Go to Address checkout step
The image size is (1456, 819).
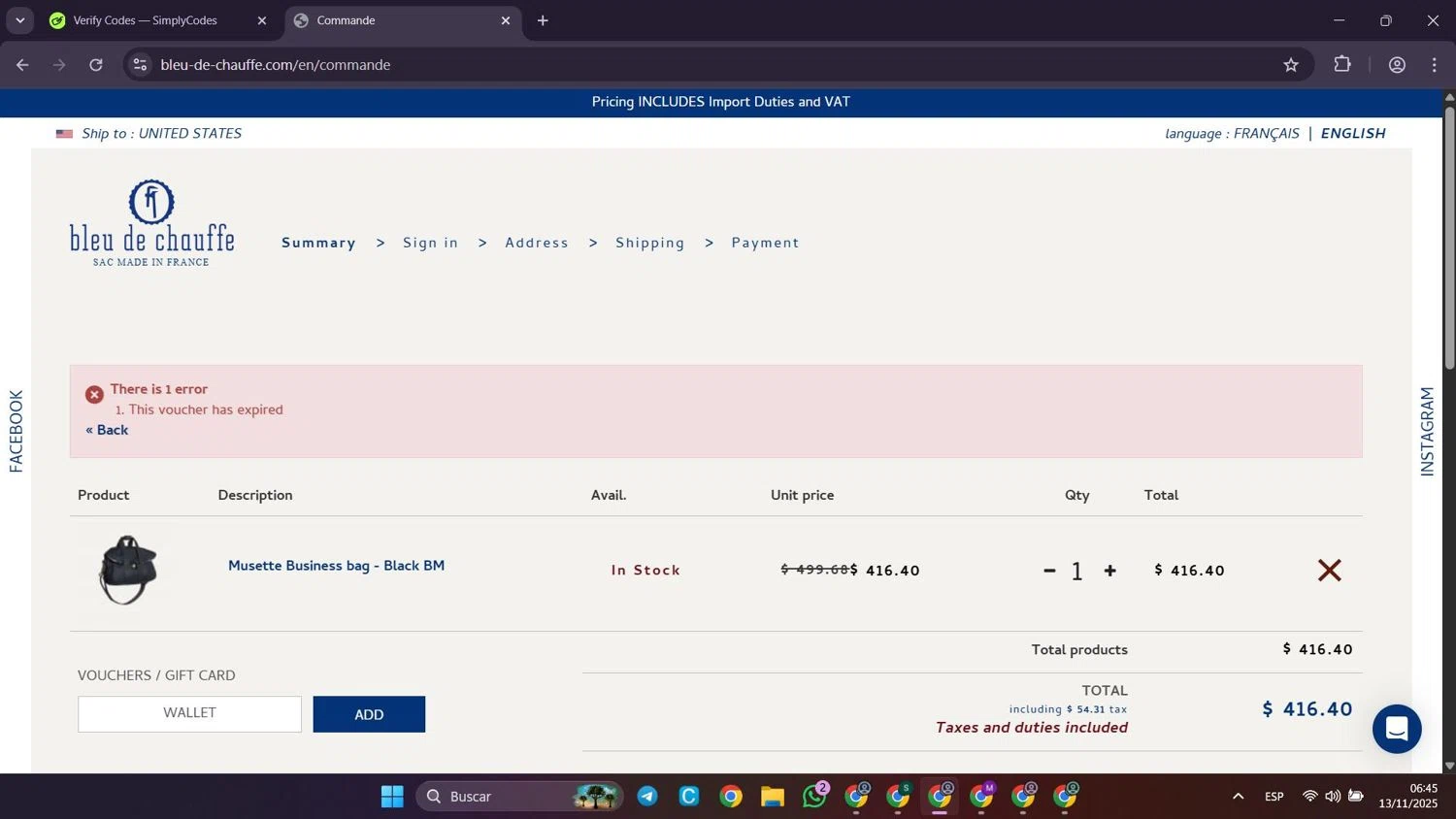click(x=537, y=243)
